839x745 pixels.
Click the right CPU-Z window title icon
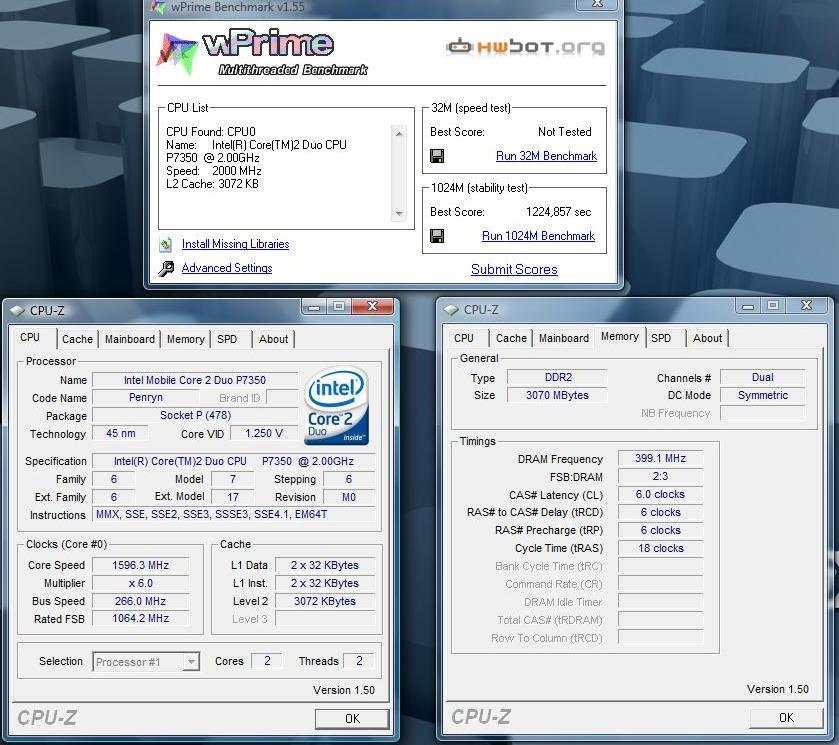451,309
